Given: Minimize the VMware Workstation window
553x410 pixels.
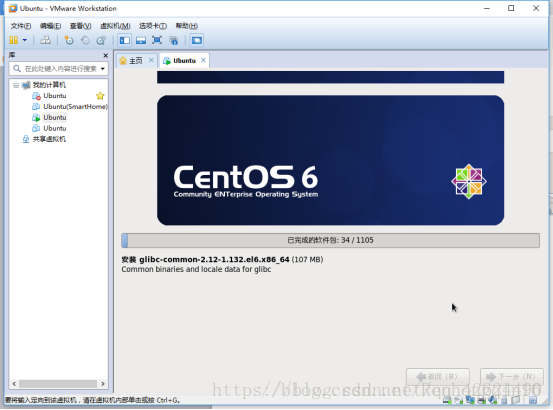Looking at the screenshot, I should click(487, 8).
